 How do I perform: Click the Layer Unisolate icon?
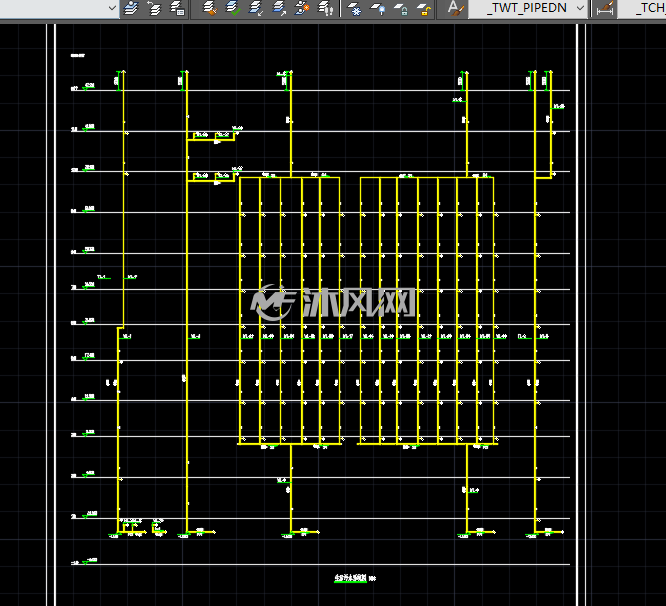click(x=279, y=8)
